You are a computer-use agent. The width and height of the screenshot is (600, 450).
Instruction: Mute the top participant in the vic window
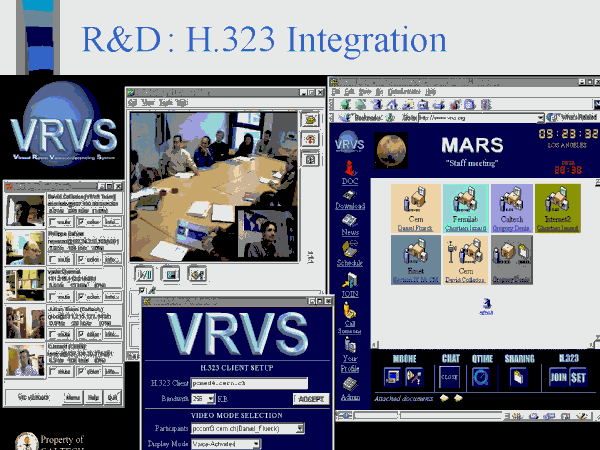(53, 222)
